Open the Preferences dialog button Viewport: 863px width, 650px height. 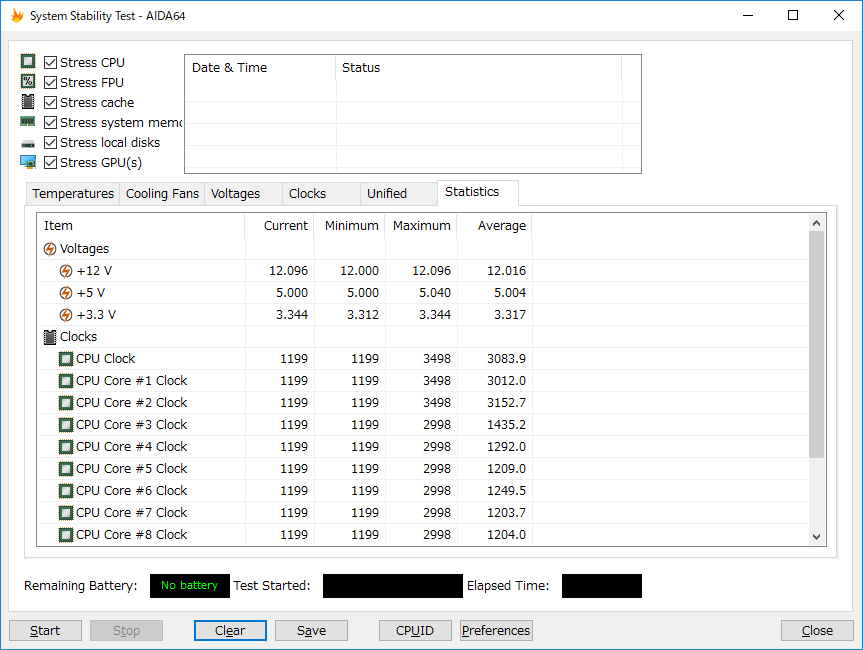click(496, 631)
